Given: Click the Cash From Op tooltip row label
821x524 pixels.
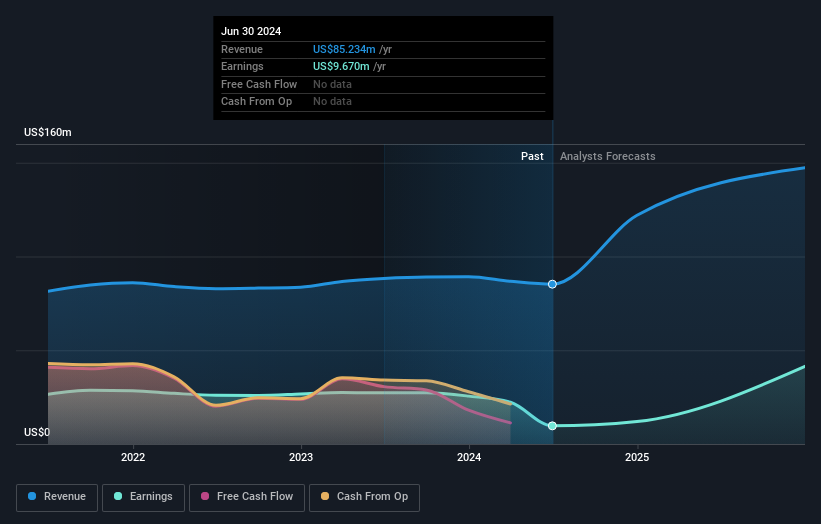Looking at the screenshot, I should [x=257, y=102].
